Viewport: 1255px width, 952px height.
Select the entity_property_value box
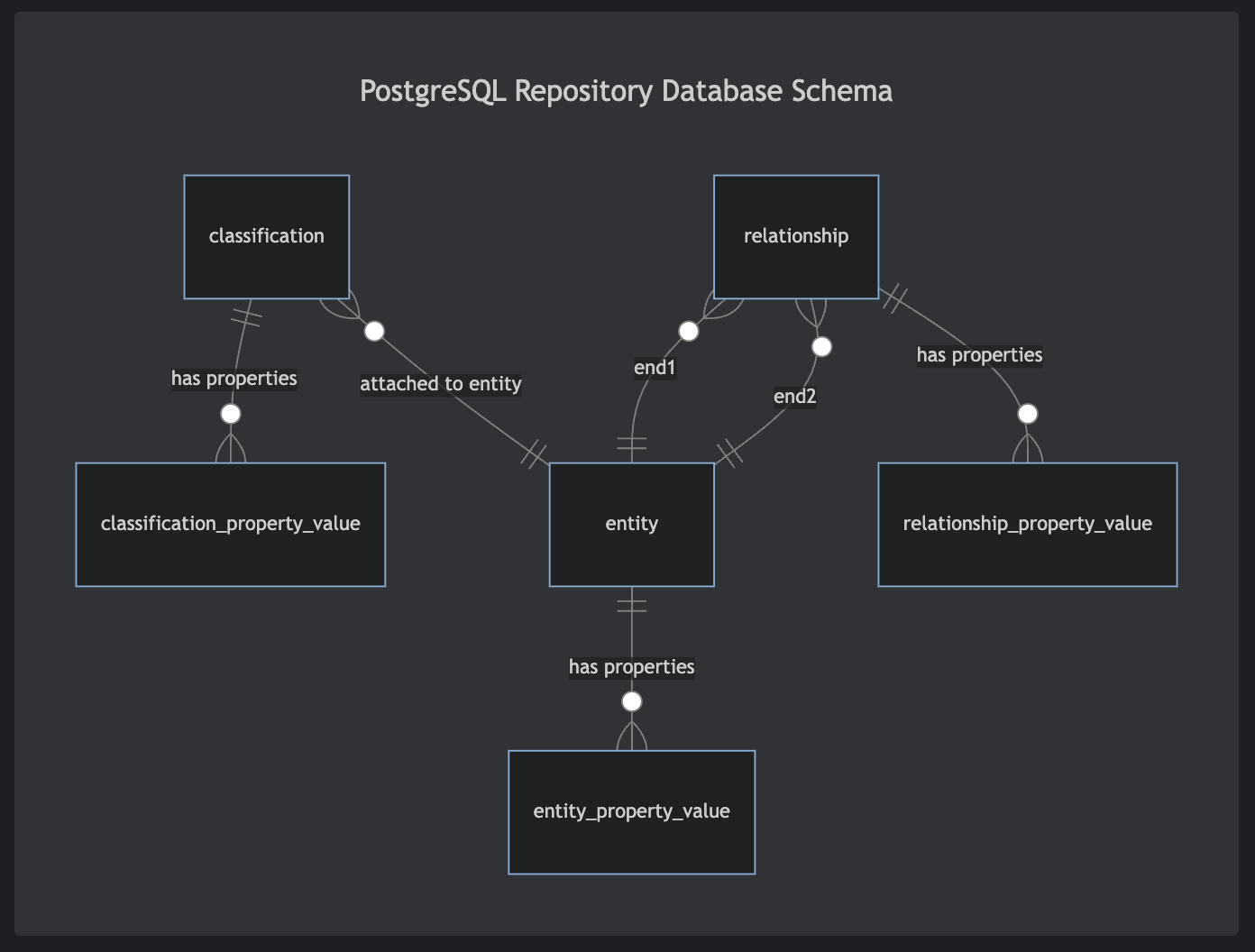point(632,812)
